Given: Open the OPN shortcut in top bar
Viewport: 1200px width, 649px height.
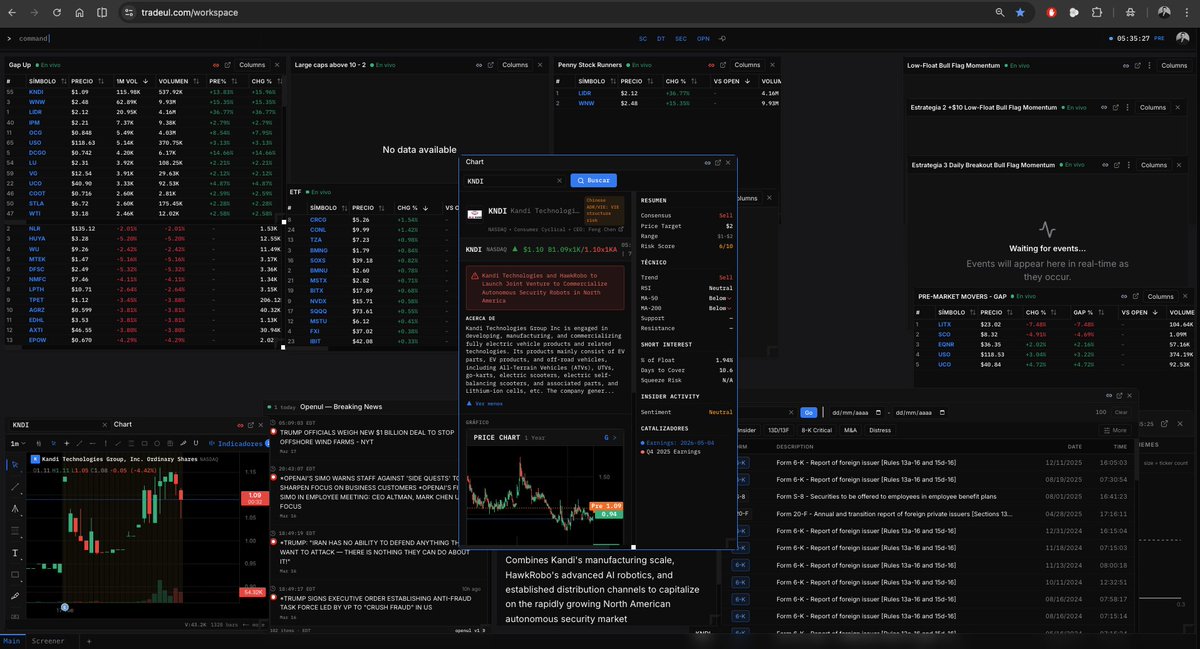Looking at the screenshot, I should point(703,38).
